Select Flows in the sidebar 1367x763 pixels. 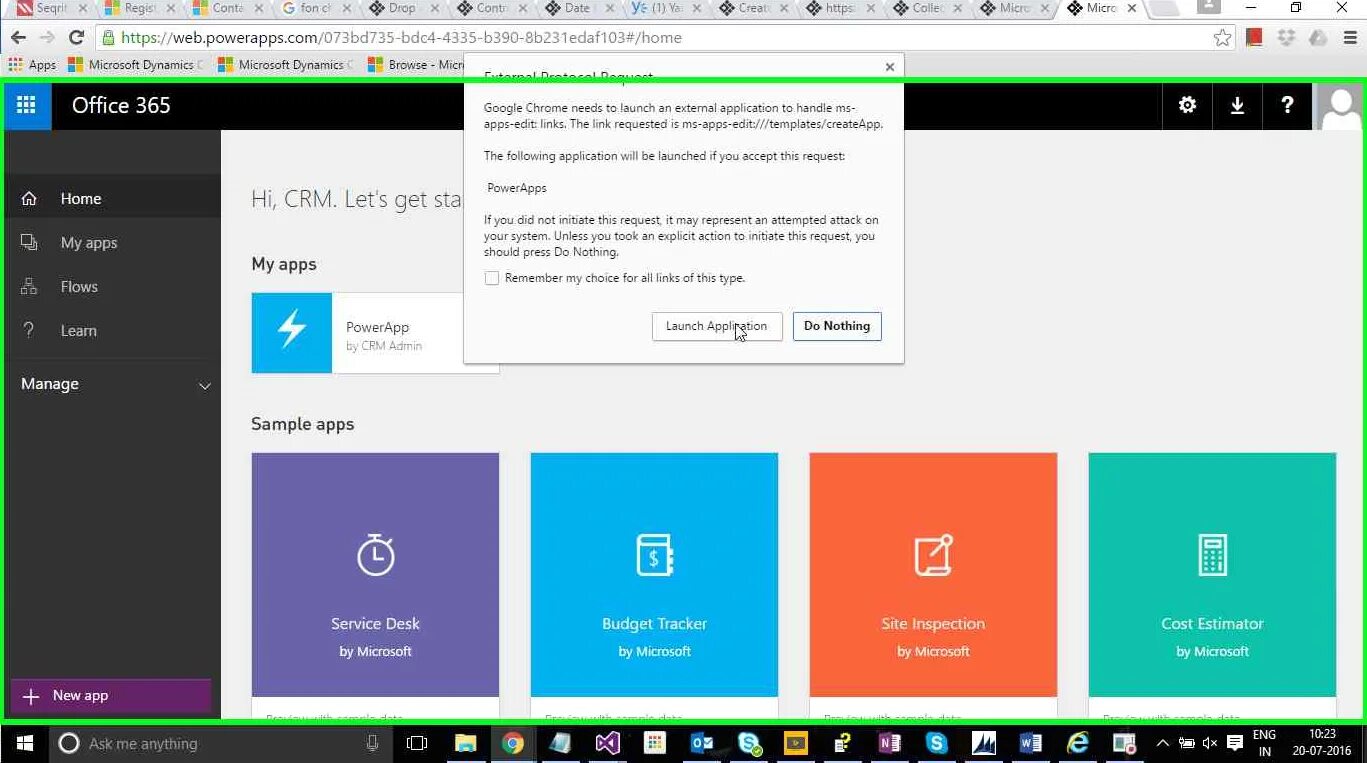pyautogui.click(x=112, y=286)
